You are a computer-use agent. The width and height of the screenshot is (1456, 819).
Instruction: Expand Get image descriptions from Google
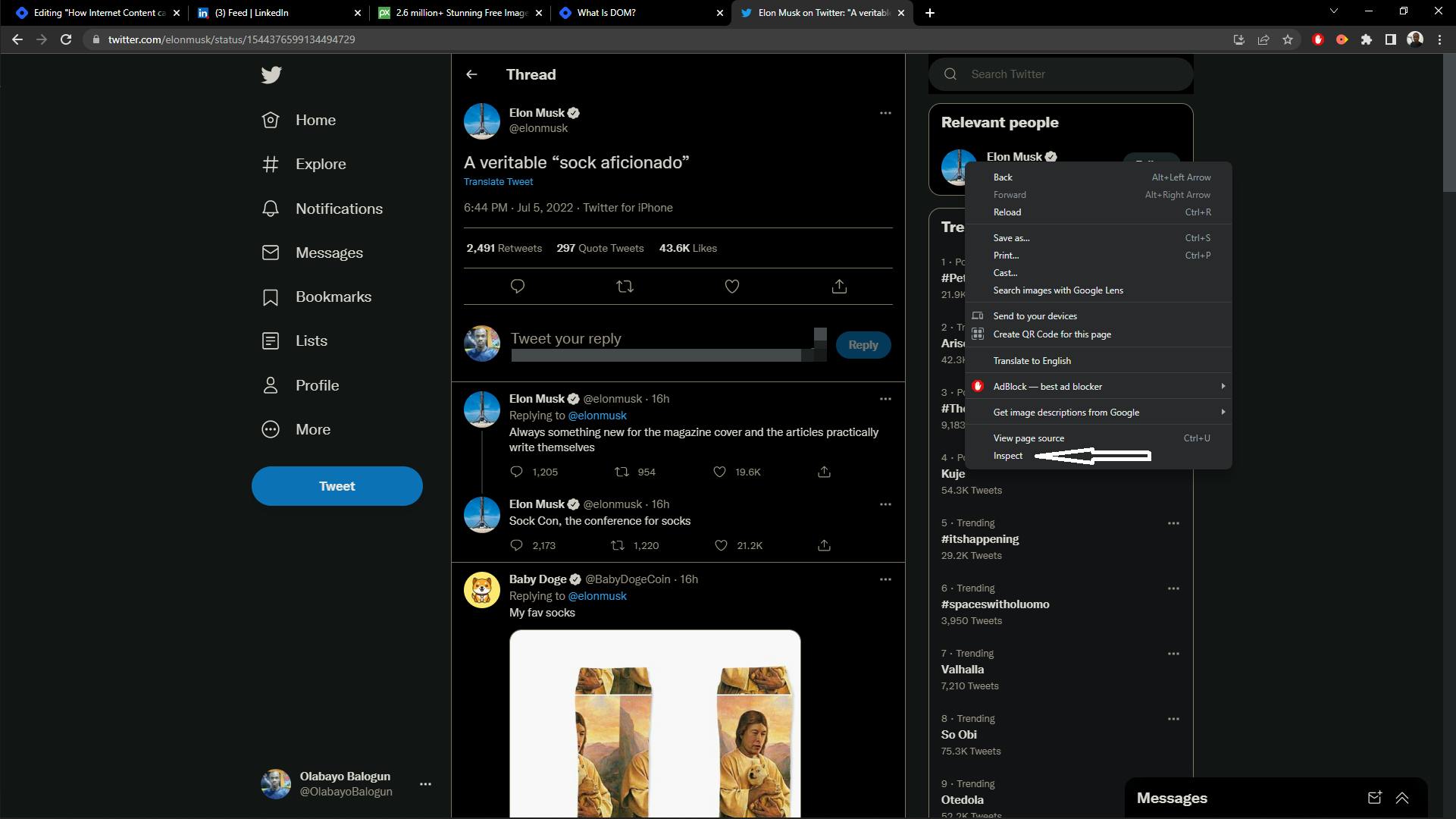pos(1223,412)
